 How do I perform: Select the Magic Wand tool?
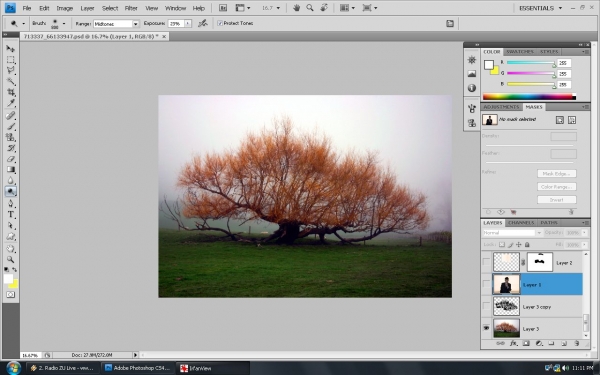pos(10,82)
